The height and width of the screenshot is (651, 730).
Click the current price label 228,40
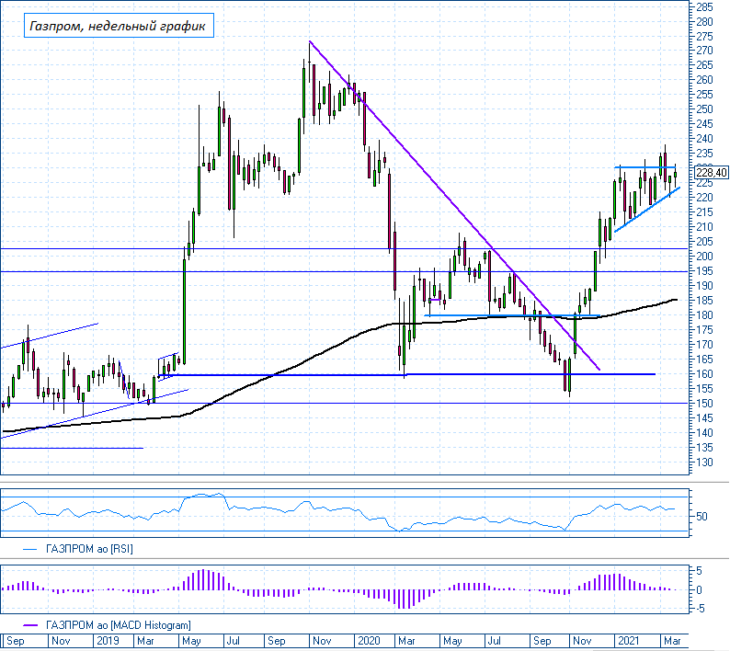pyautogui.click(x=711, y=173)
